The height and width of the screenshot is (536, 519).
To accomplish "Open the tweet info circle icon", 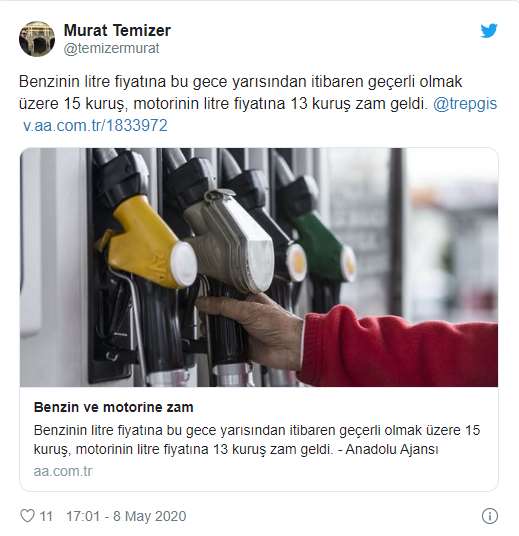I will tap(489, 516).
